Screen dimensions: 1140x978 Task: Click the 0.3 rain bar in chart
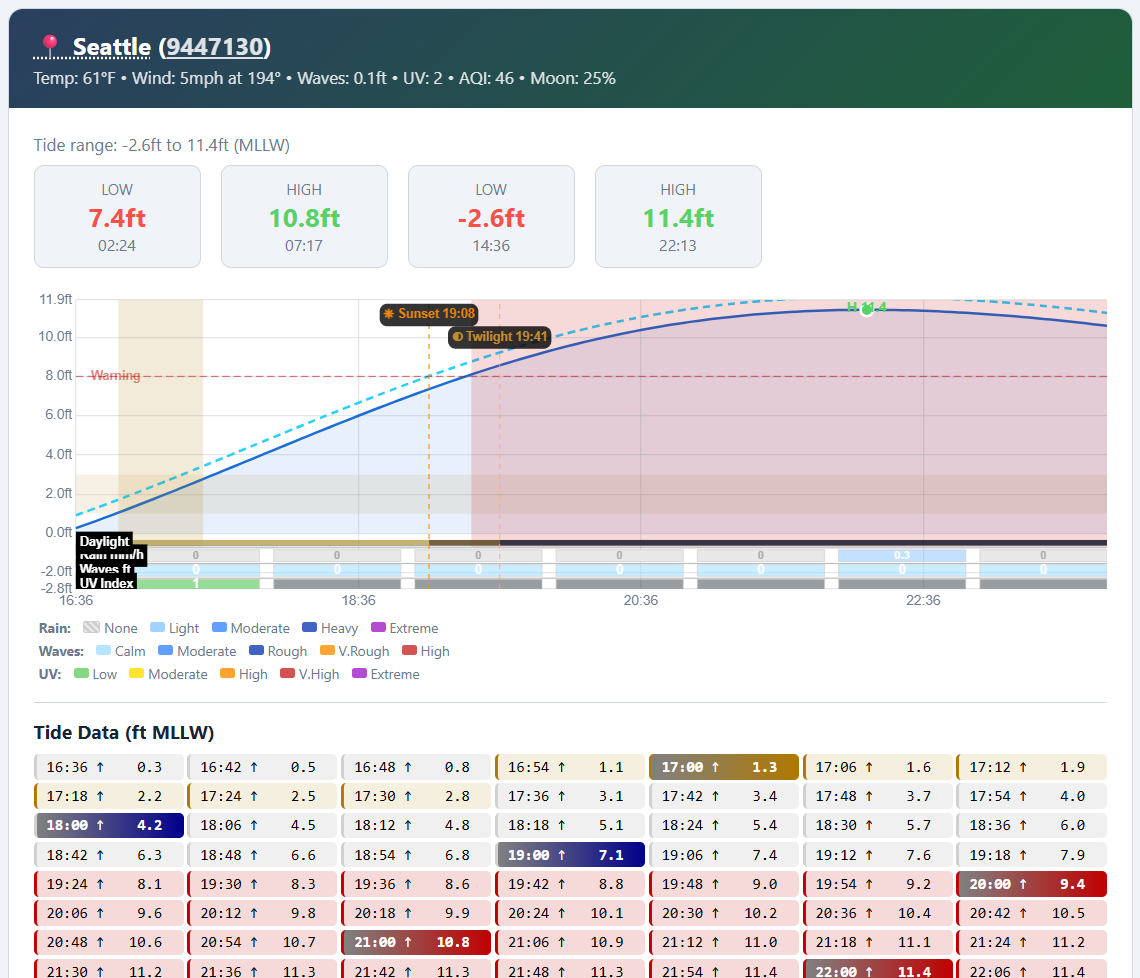click(x=902, y=556)
